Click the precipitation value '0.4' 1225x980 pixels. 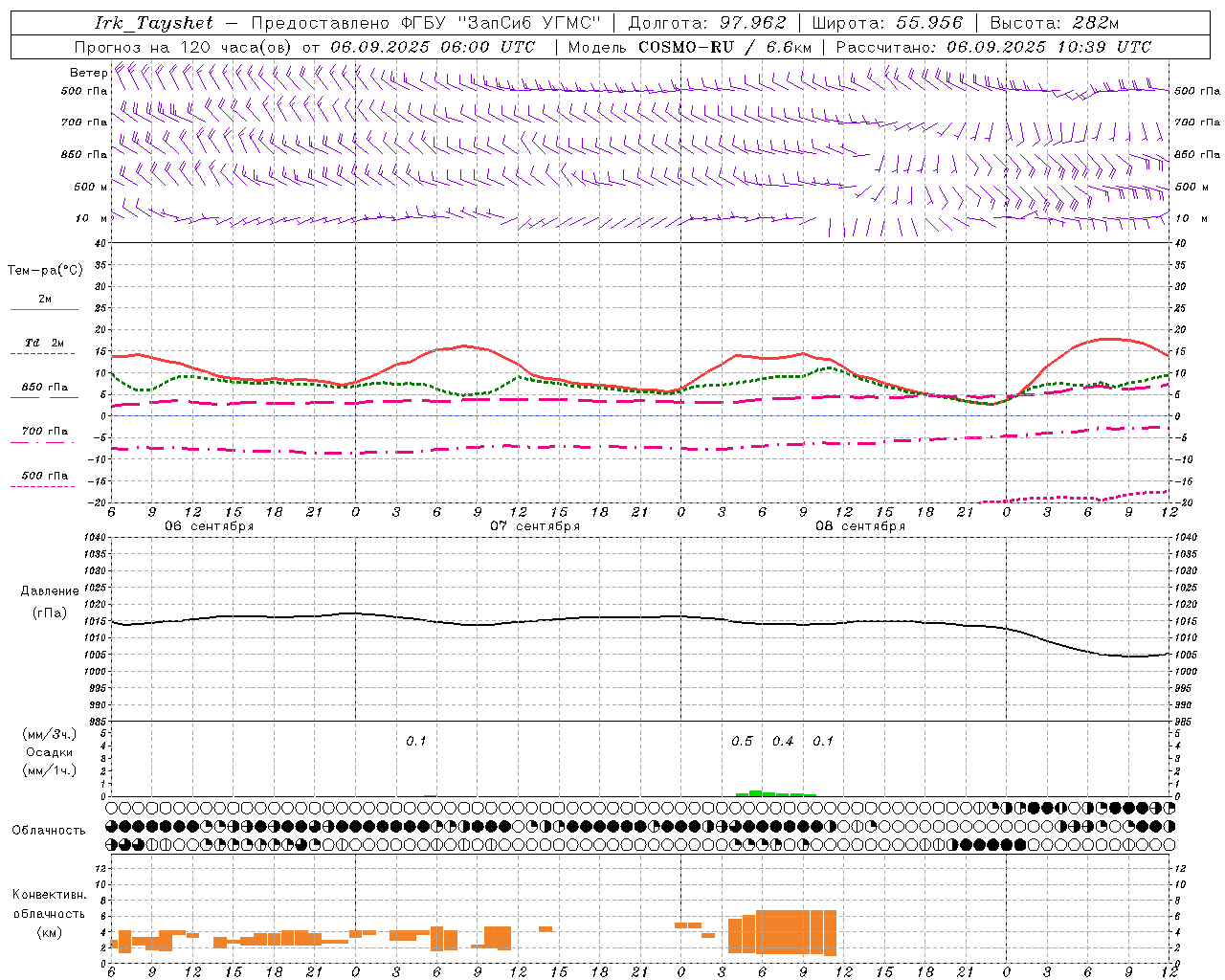click(x=783, y=742)
